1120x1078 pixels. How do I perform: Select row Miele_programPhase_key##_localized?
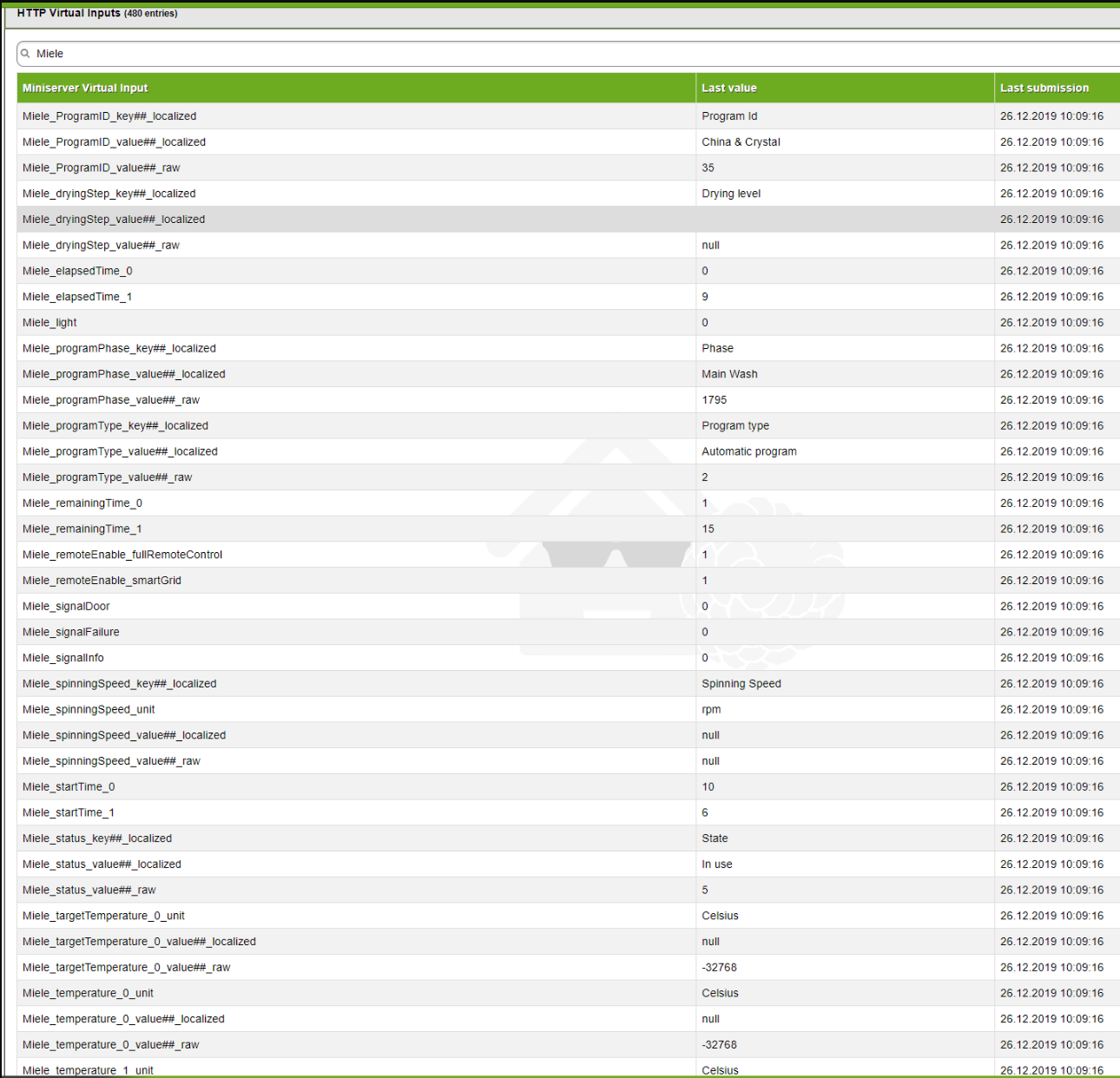click(569, 349)
